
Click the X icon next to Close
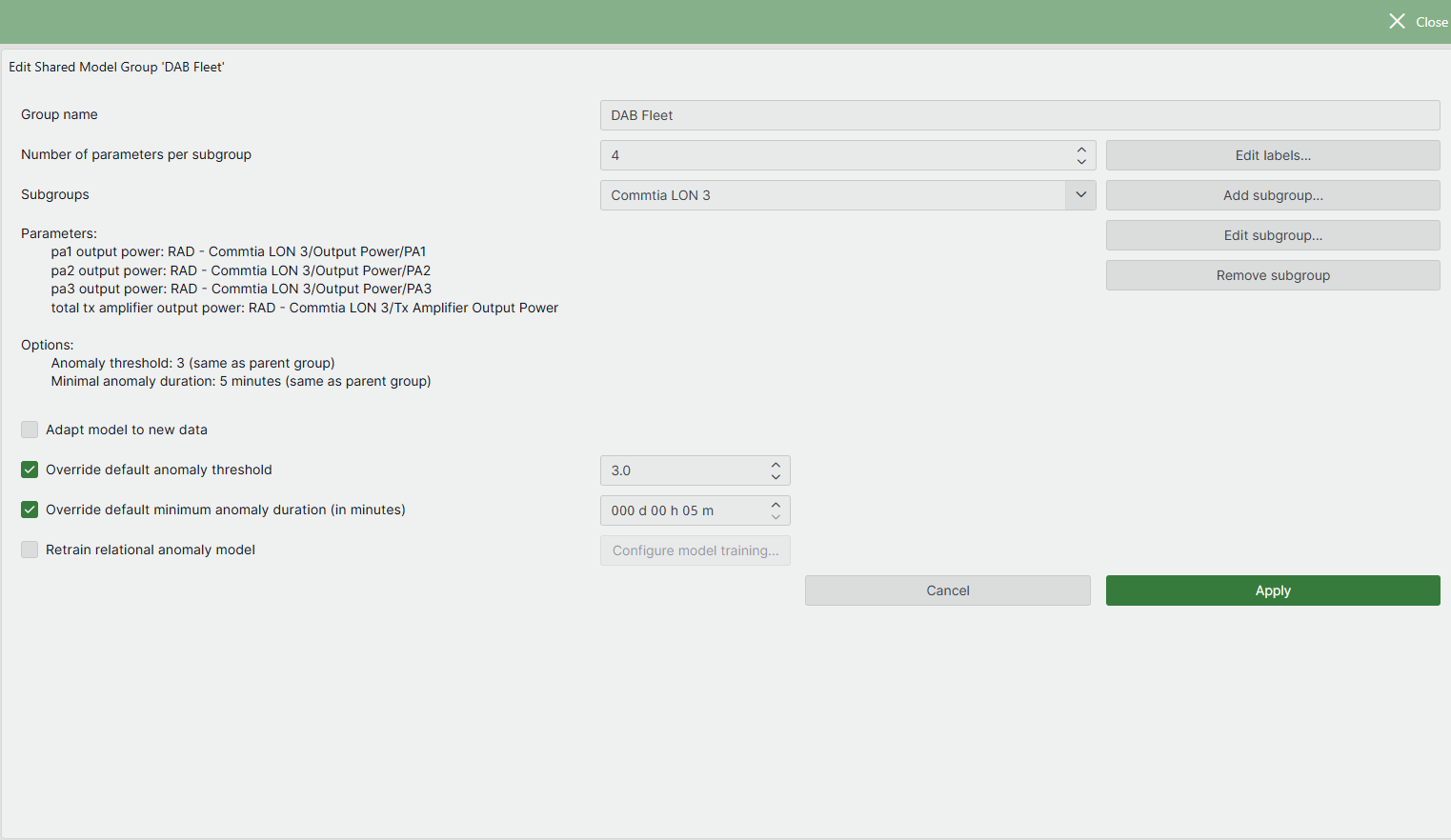(1397, 20)
